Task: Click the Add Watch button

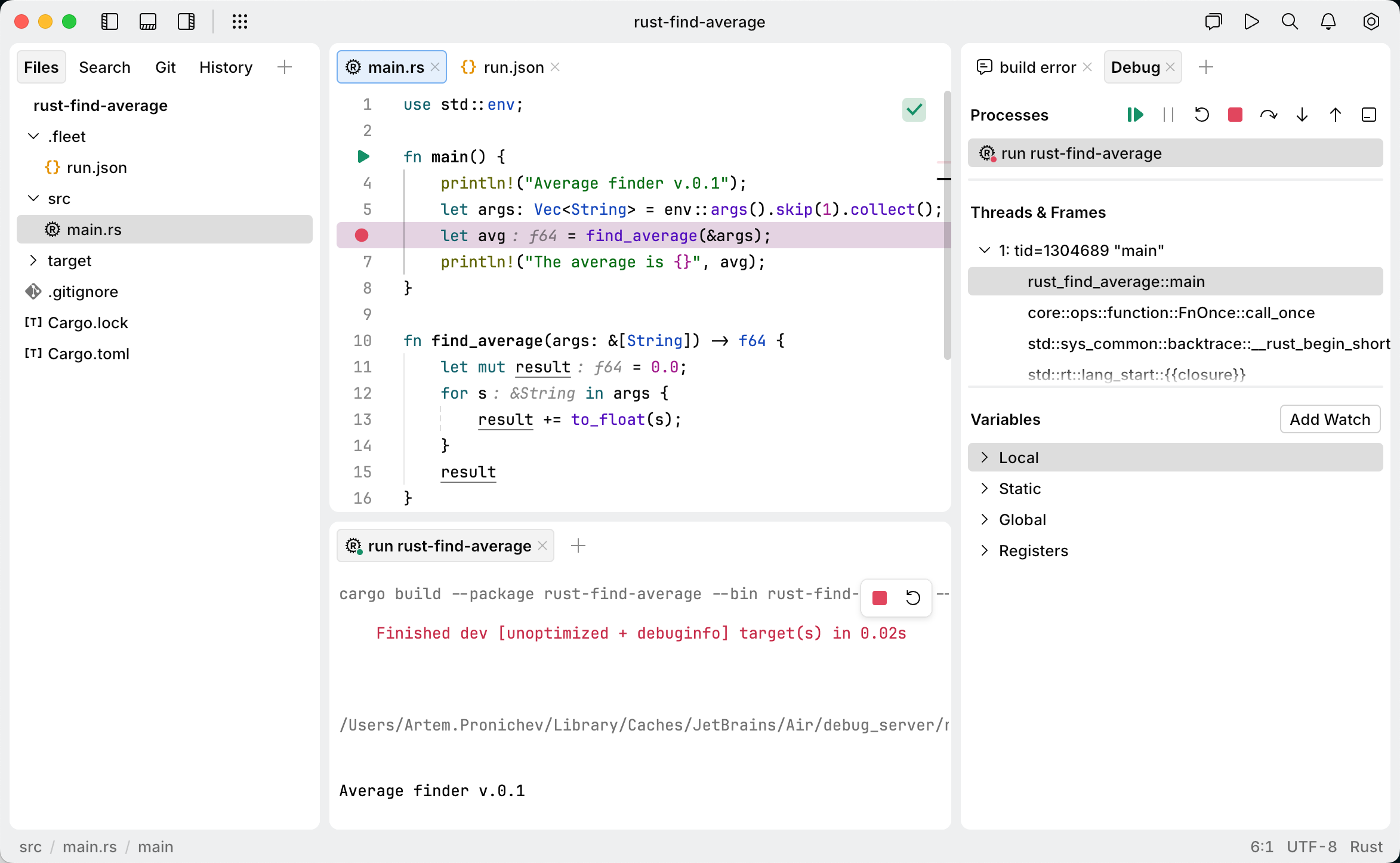Action: click(x=1330, y=419)
